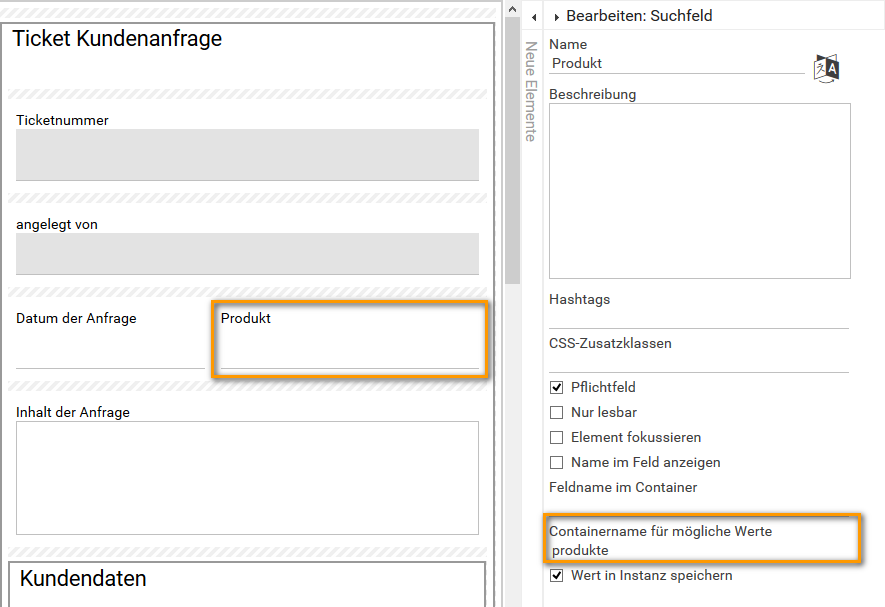Select the highlighted Produkt field in the form
The width and height of the screenshot is (885, 607).
point(348,340)
